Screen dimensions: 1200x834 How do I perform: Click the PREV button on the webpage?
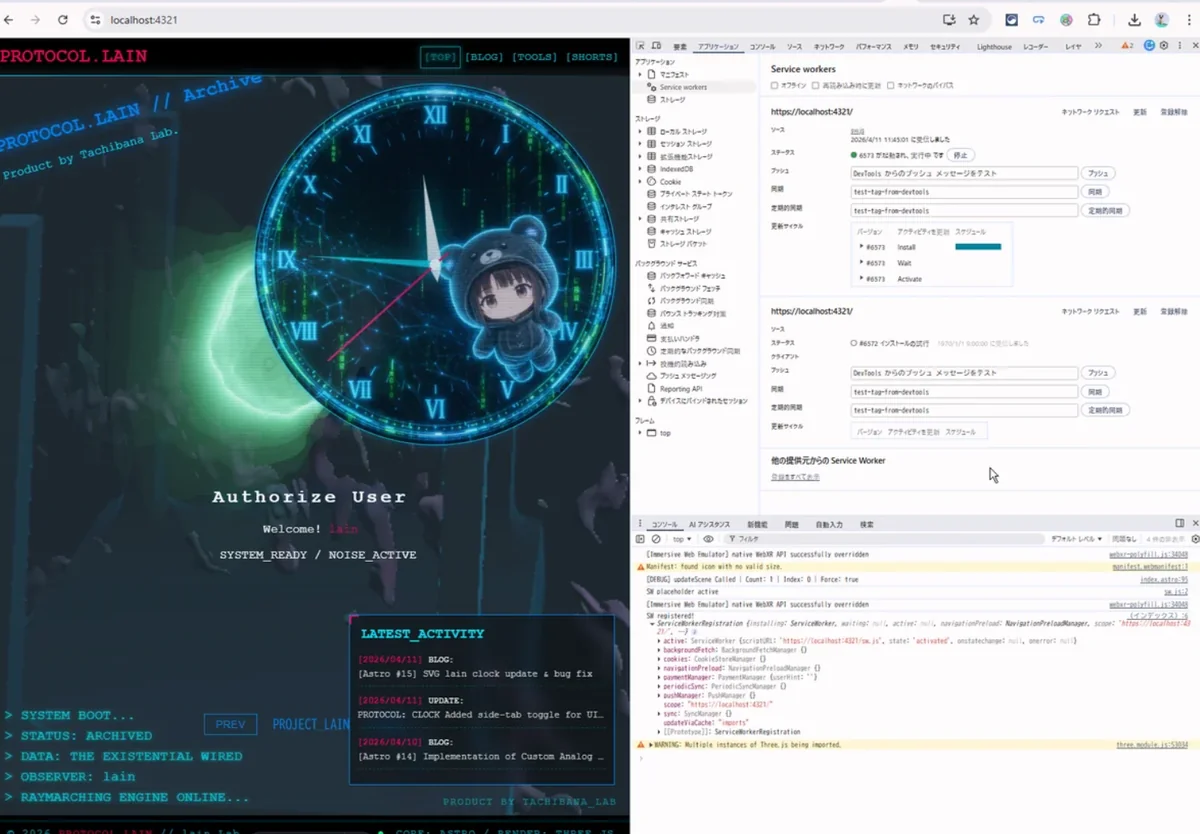coord(230,724)
